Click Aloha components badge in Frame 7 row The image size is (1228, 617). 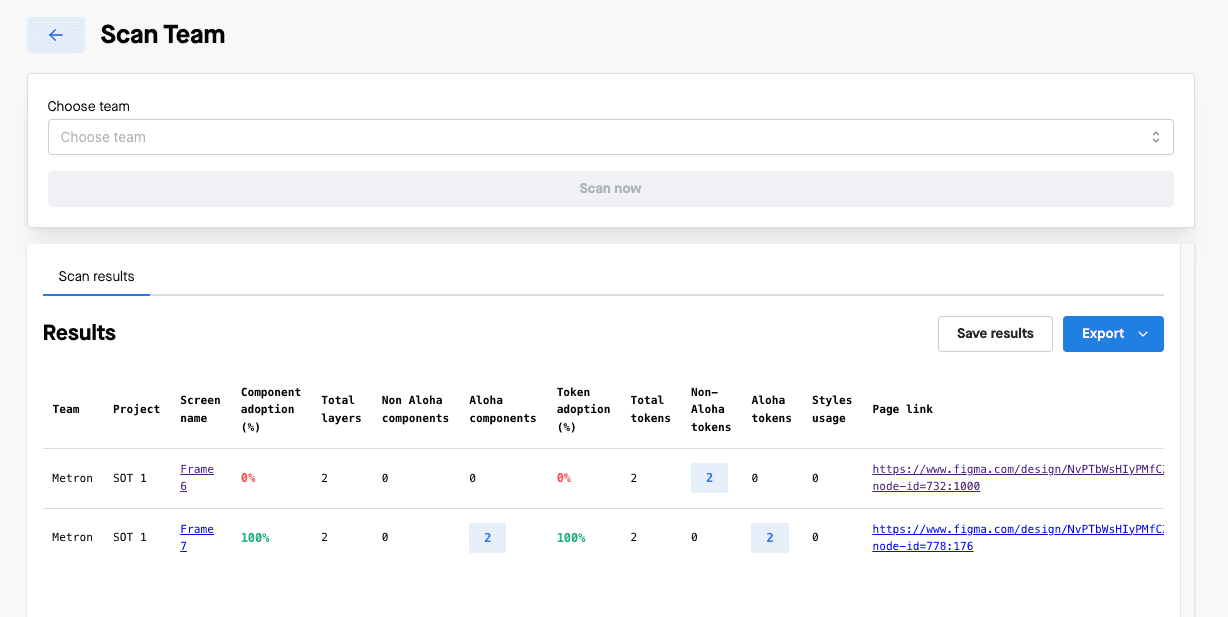487,537
